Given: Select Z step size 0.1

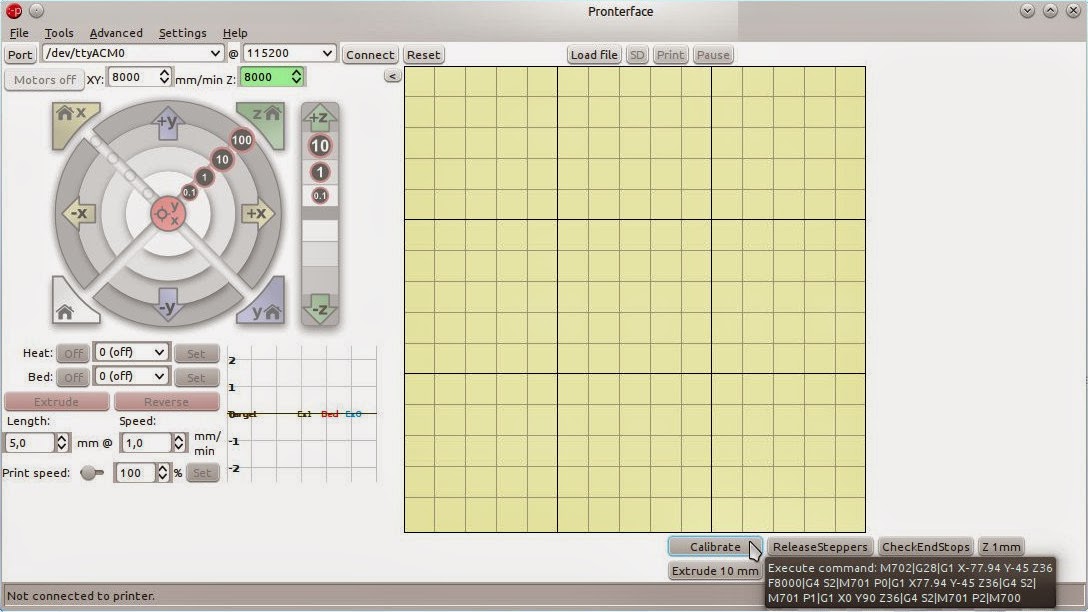Looking at the screenshot, I should (x=320, y=196).
